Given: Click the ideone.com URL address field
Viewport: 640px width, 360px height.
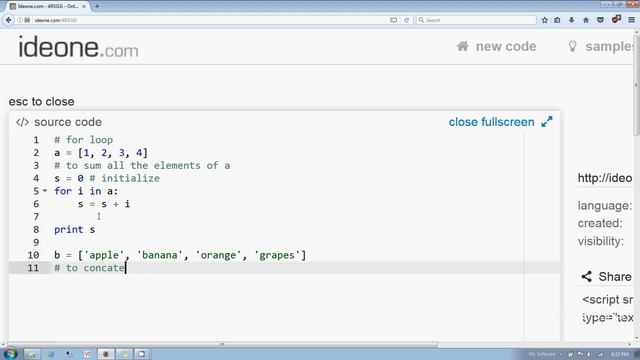Looking at the screenshot, I should tap(204, 20).
